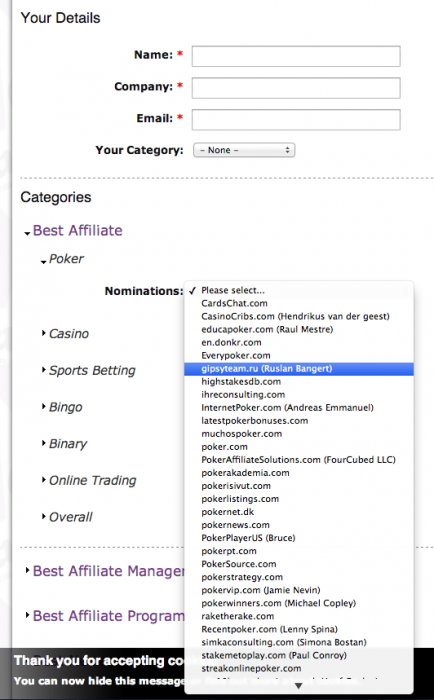The image size is (434, 700).
Task: Expand the Casino subcategory
Action: point(65,333)
